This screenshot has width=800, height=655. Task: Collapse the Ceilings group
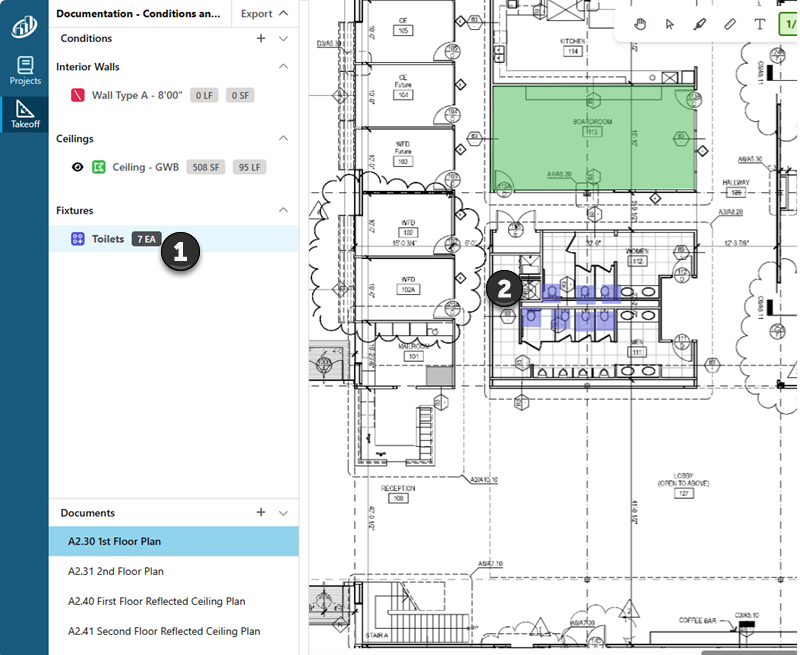pos(284,138)
